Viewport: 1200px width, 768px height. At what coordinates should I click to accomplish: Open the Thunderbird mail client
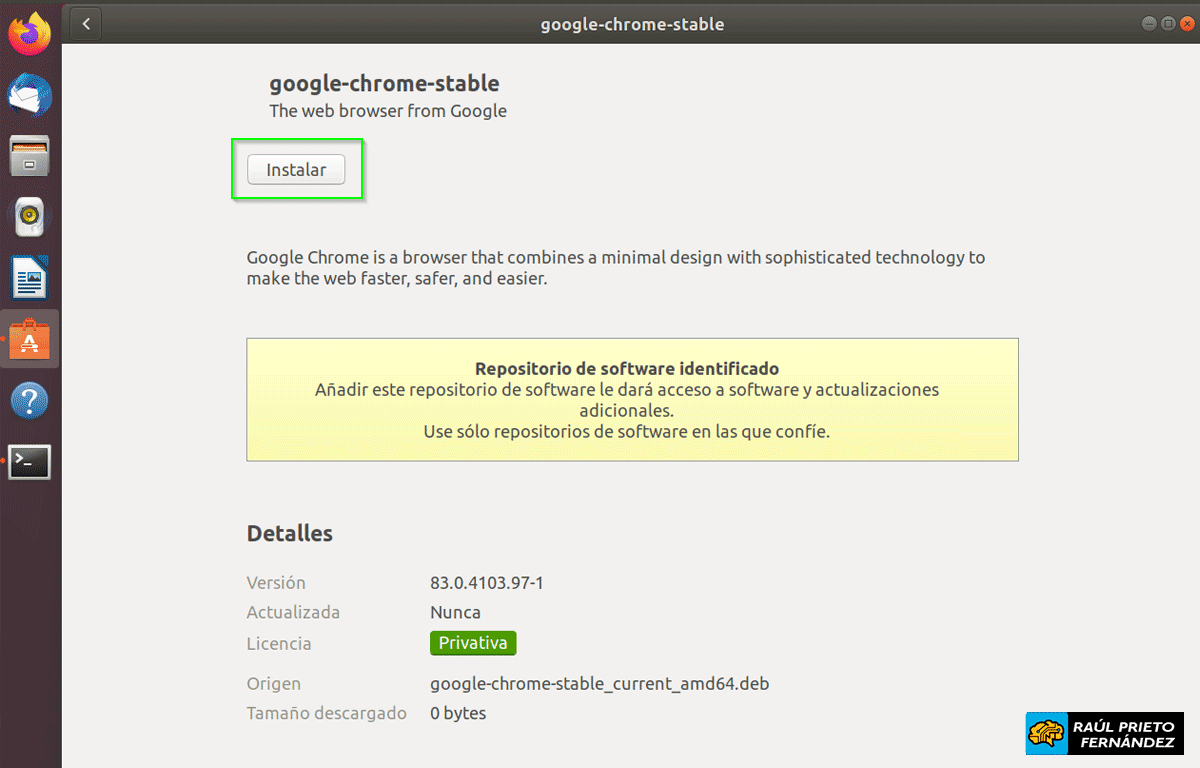[29, 95]
